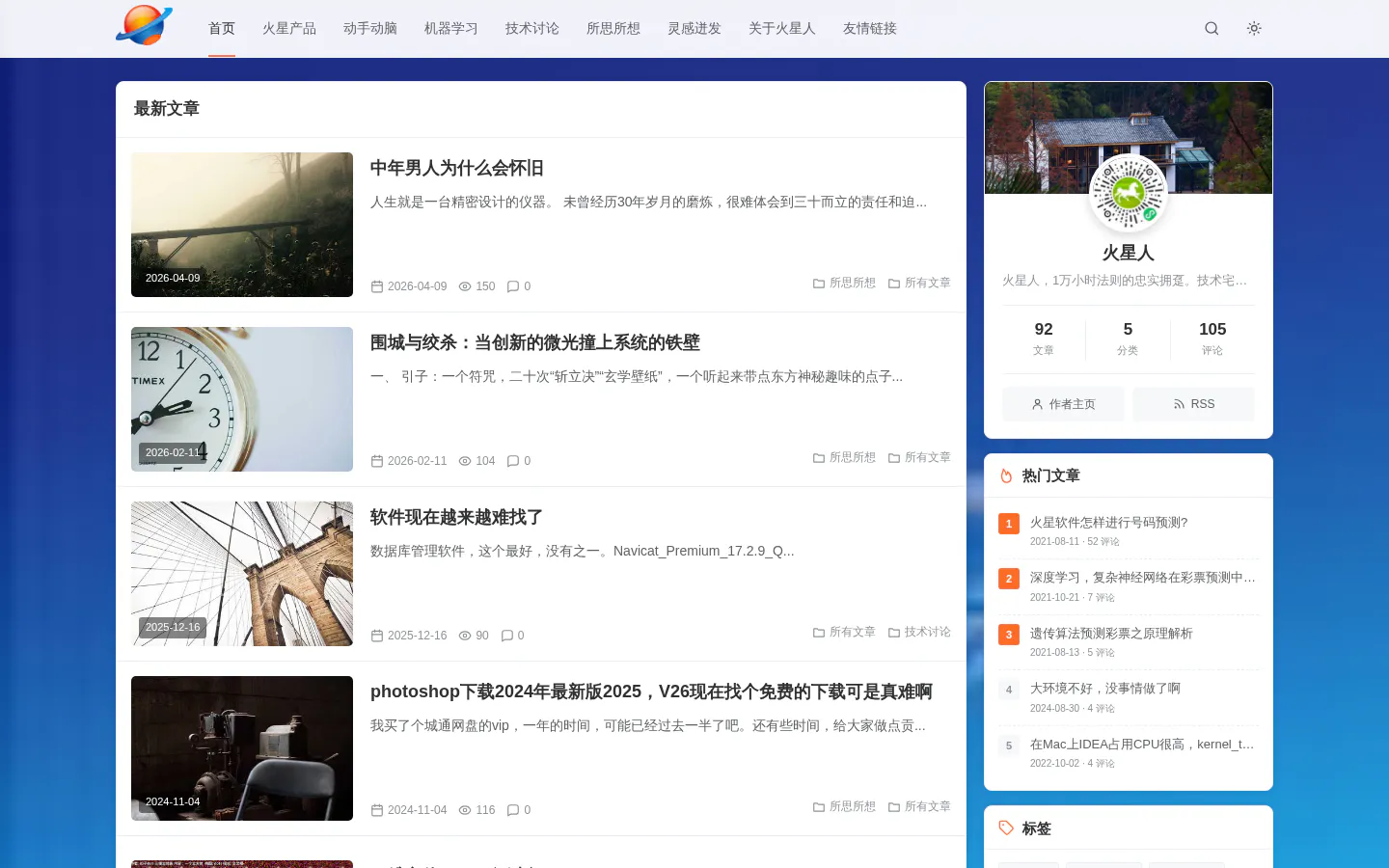
Task: Click the calendar icon beside 2025-12-16
Action: point(377,636)
